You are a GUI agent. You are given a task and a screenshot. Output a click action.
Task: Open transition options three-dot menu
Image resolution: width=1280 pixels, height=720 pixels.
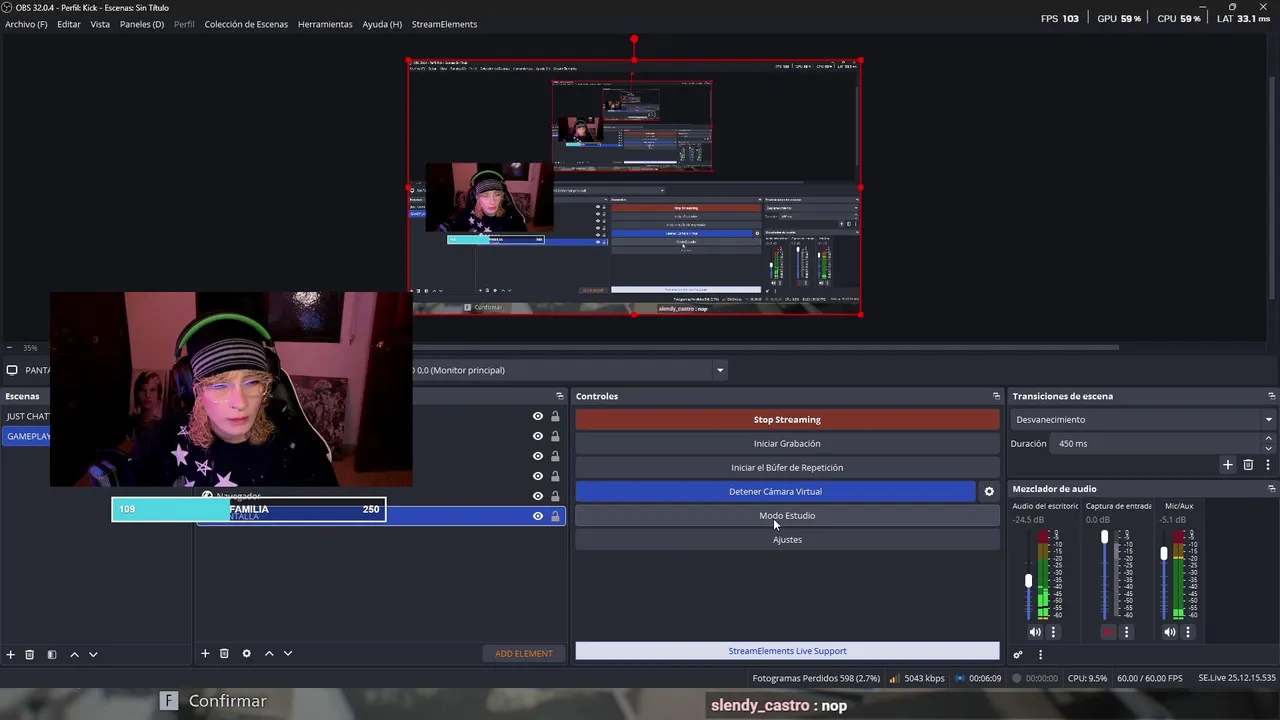[1268, 465]
